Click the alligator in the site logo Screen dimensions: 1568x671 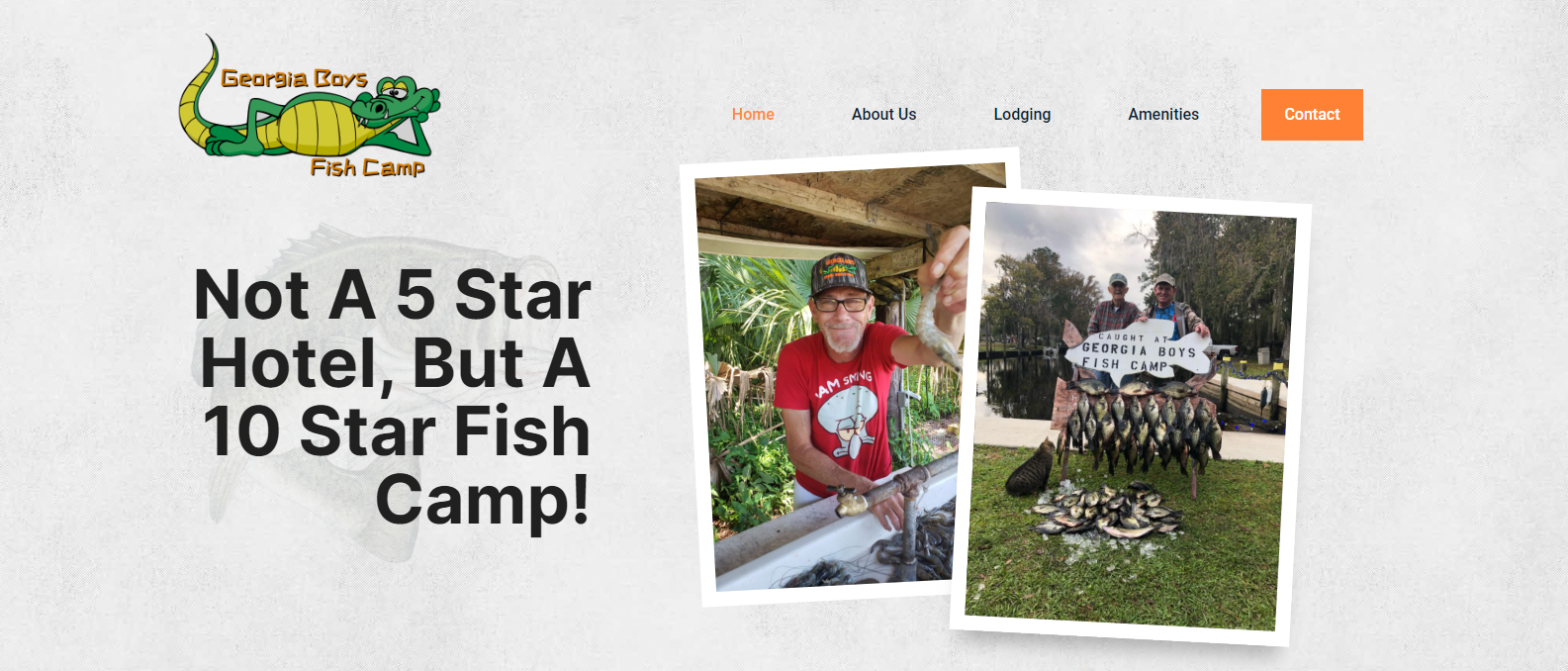[x=309, y=109]
